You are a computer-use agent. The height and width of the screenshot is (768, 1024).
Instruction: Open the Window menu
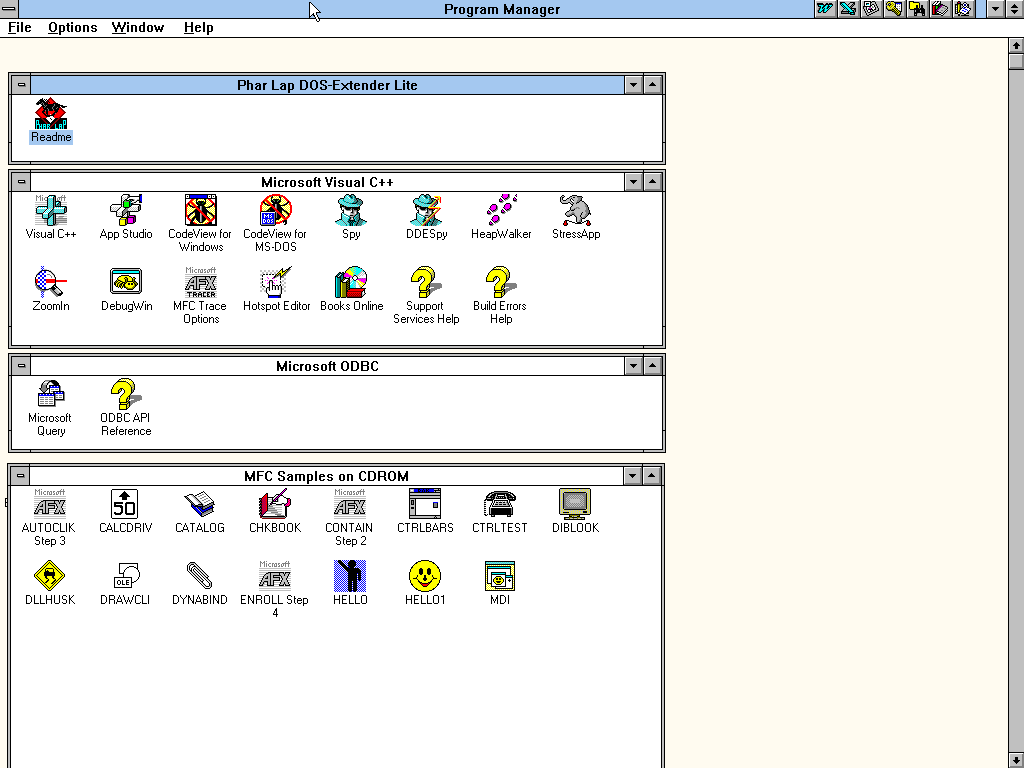coord(138,27)
